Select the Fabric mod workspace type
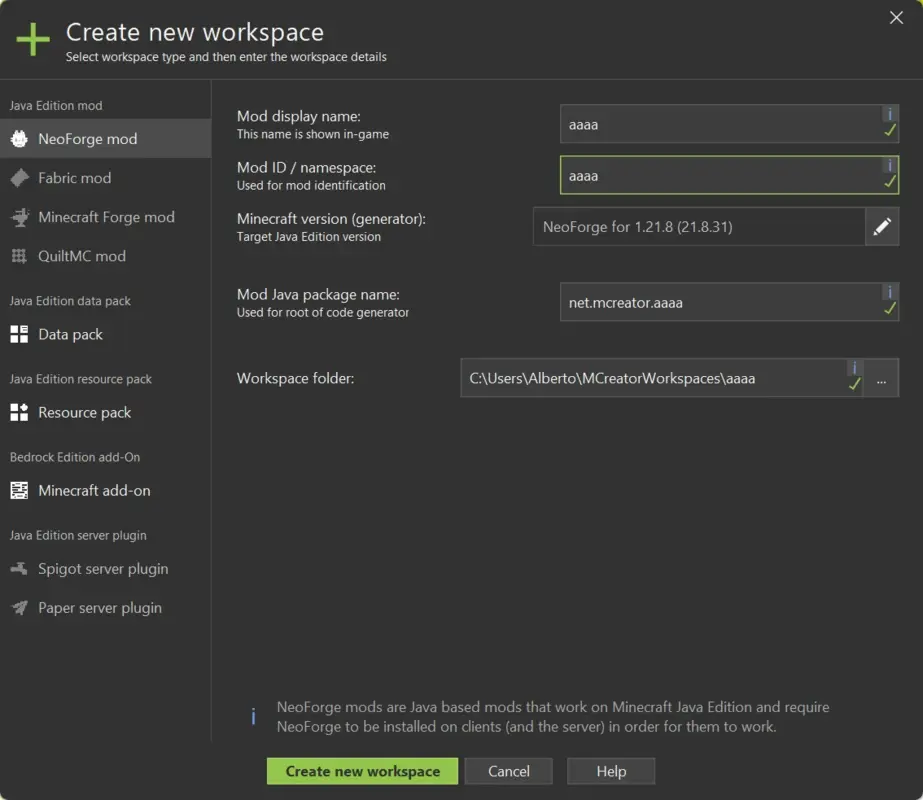Image resolution: width=923 pixels, height=800 pixels. point(68,179)
